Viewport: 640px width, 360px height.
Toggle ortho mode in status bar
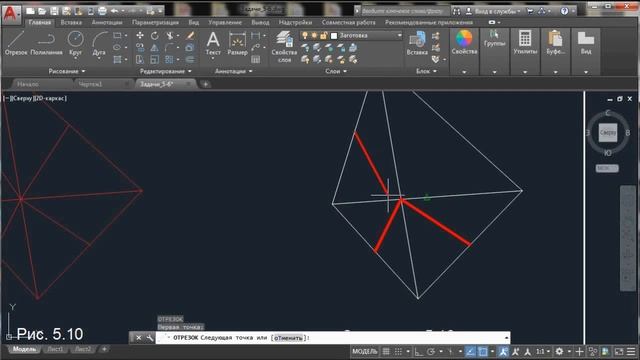point(418,351)
